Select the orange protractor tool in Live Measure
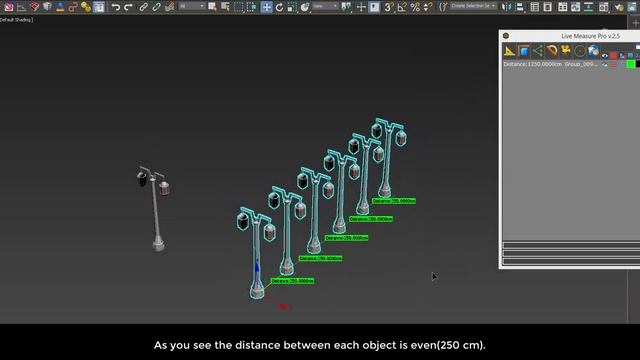640x360 pixels. pos(551,51)
